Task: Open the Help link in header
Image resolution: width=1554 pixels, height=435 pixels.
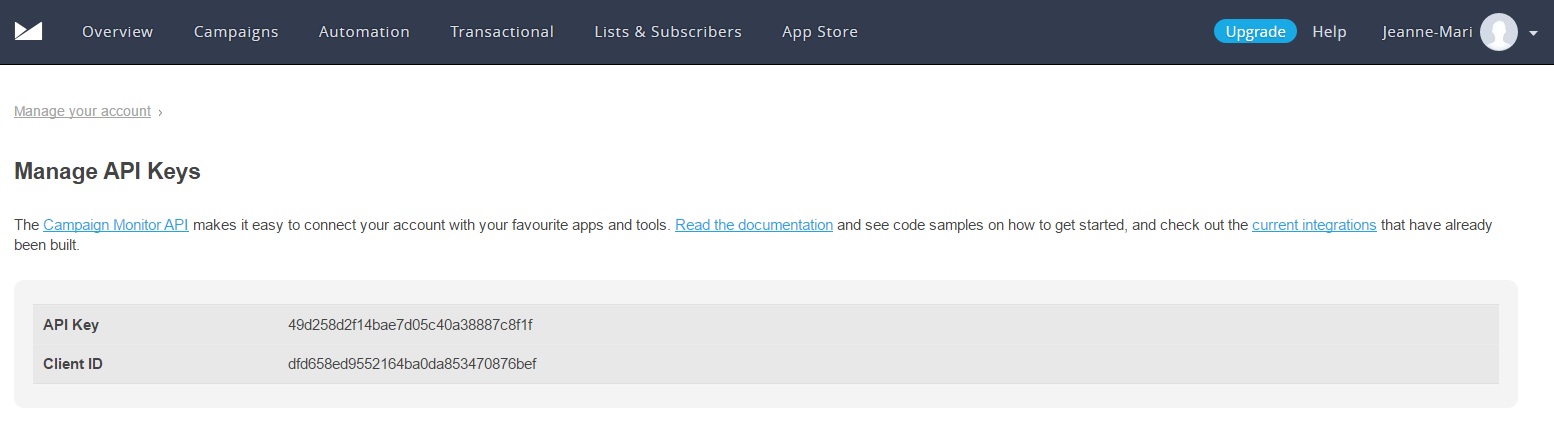Action: click(x=1329, y=32)
